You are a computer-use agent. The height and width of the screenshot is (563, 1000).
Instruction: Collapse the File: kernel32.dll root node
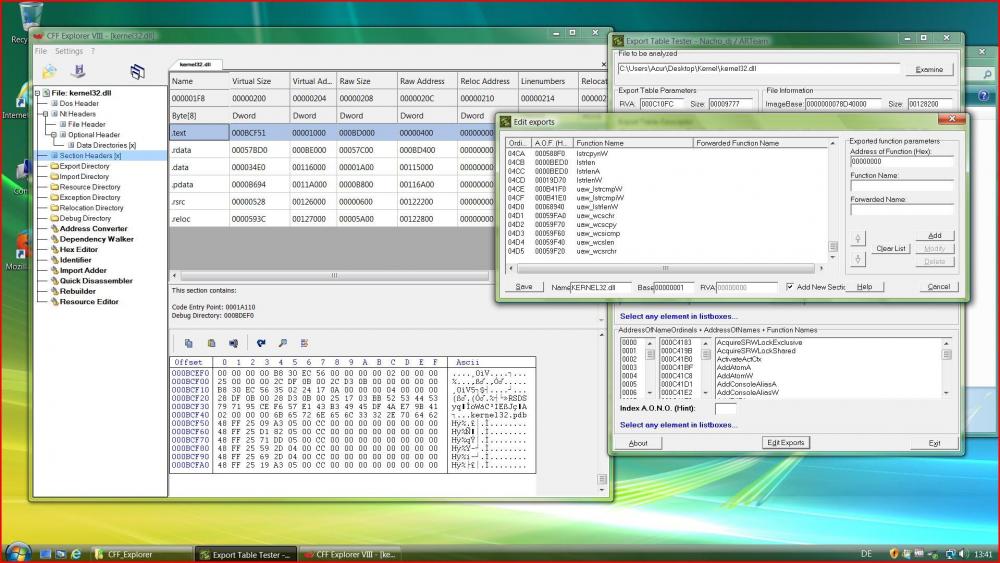coord(38,93)
